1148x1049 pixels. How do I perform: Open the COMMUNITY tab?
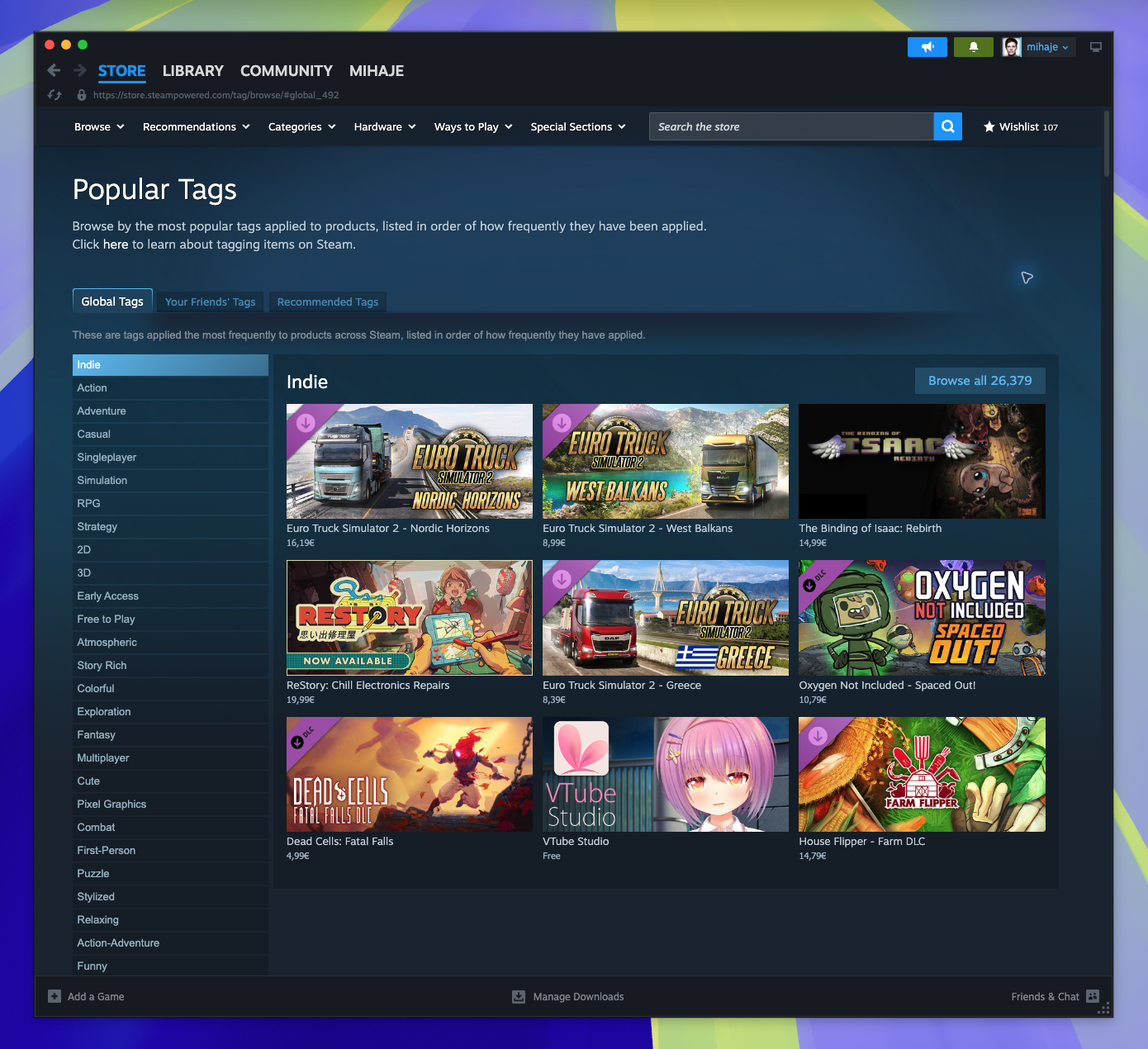pos(287,71)
